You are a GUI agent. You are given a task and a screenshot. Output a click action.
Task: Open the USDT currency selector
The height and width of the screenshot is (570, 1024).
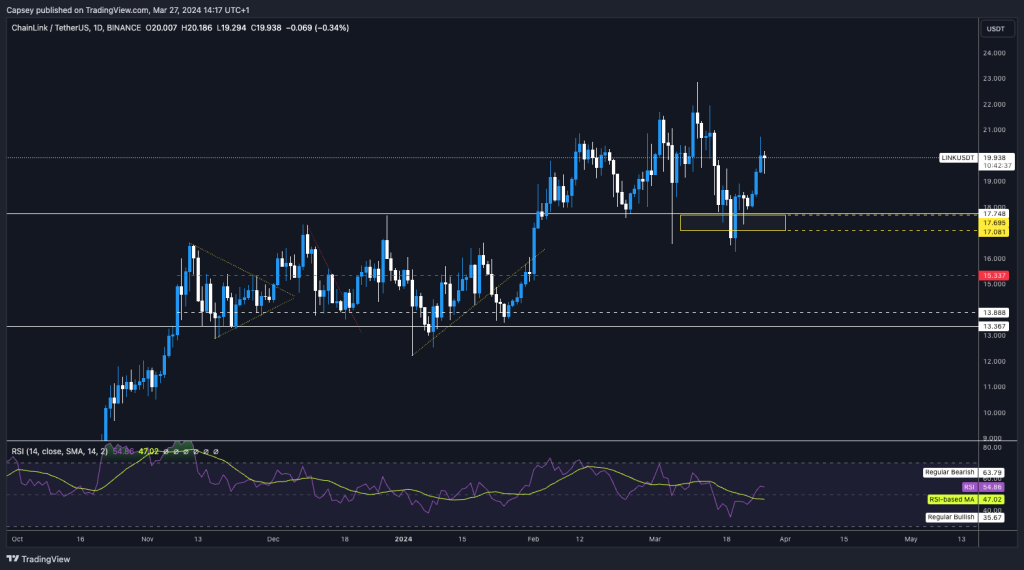pos(995,29)
